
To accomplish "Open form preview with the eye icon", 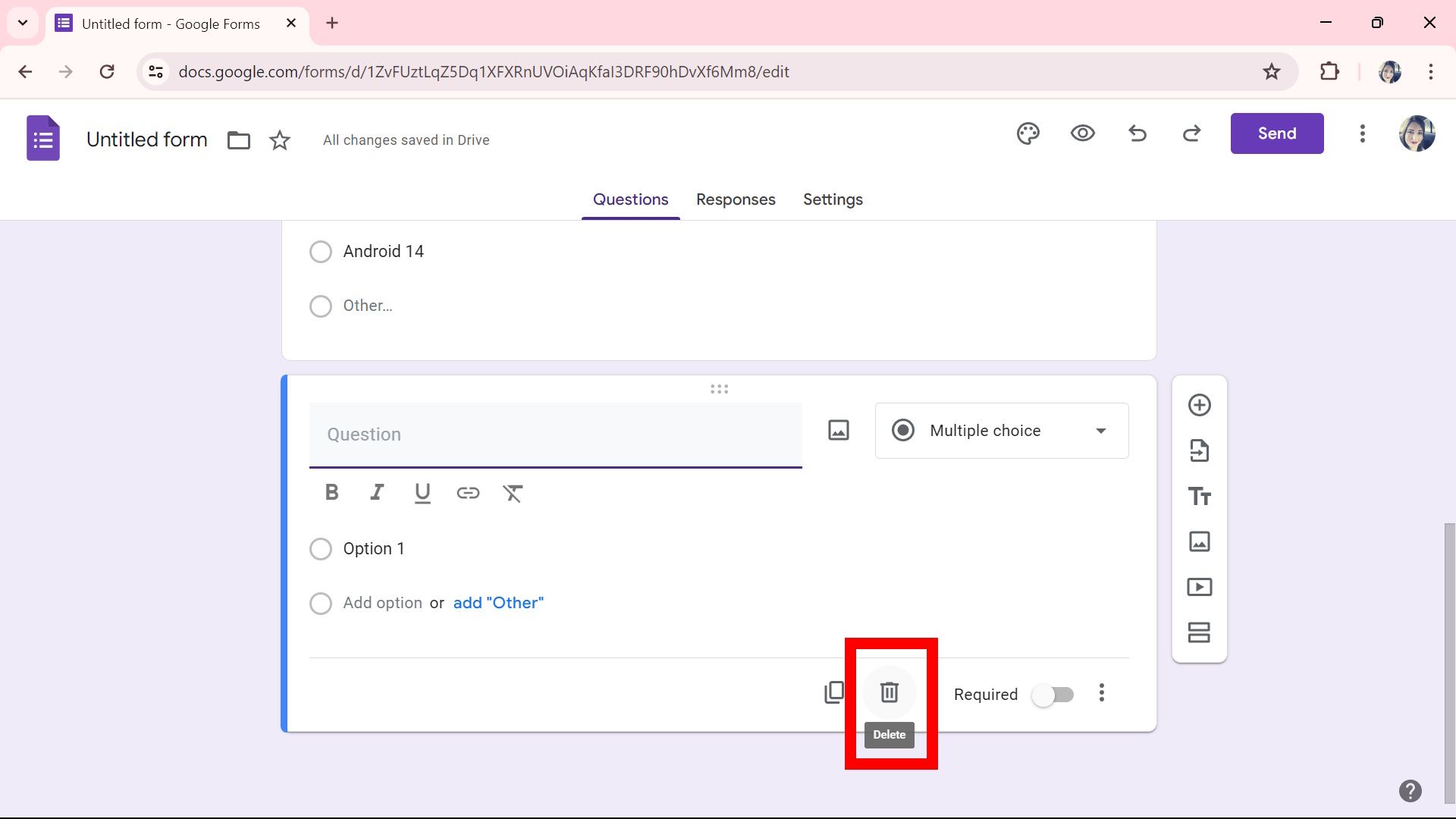I will point(1082,133).
